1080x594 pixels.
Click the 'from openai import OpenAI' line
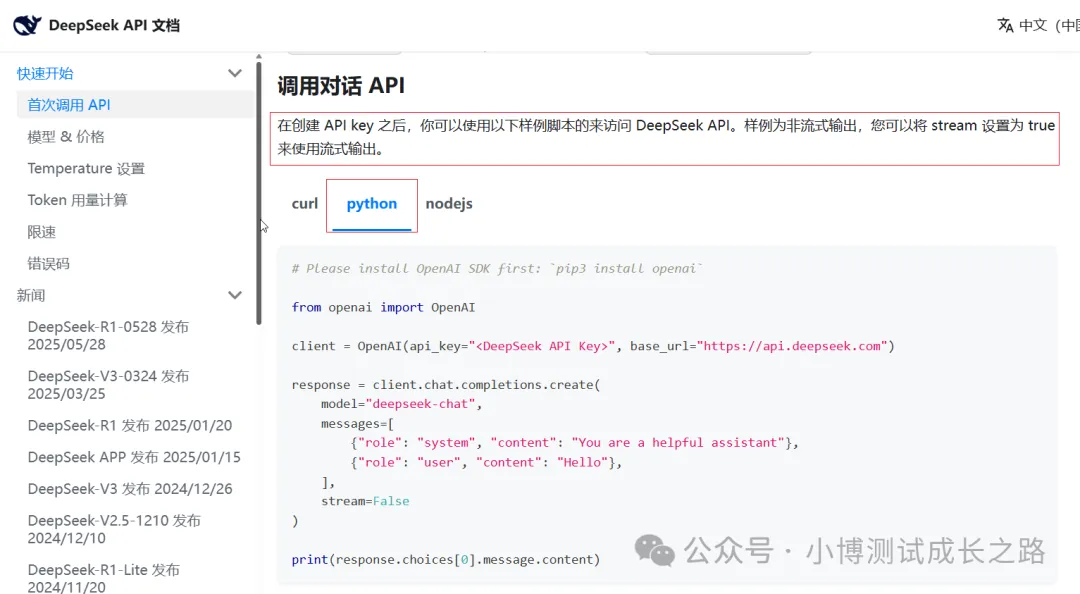click(383, 307)
